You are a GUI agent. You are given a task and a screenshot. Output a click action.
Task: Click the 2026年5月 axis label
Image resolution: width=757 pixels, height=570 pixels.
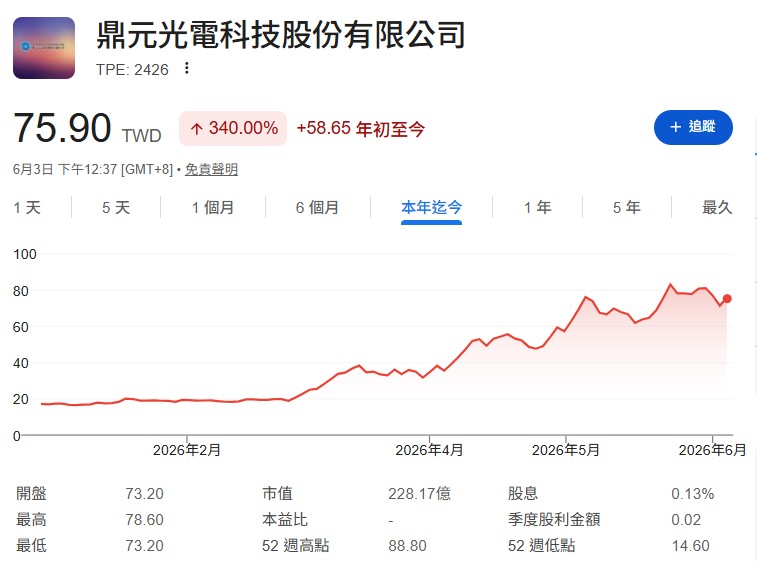pyautogui.click(x=565, y=450)
